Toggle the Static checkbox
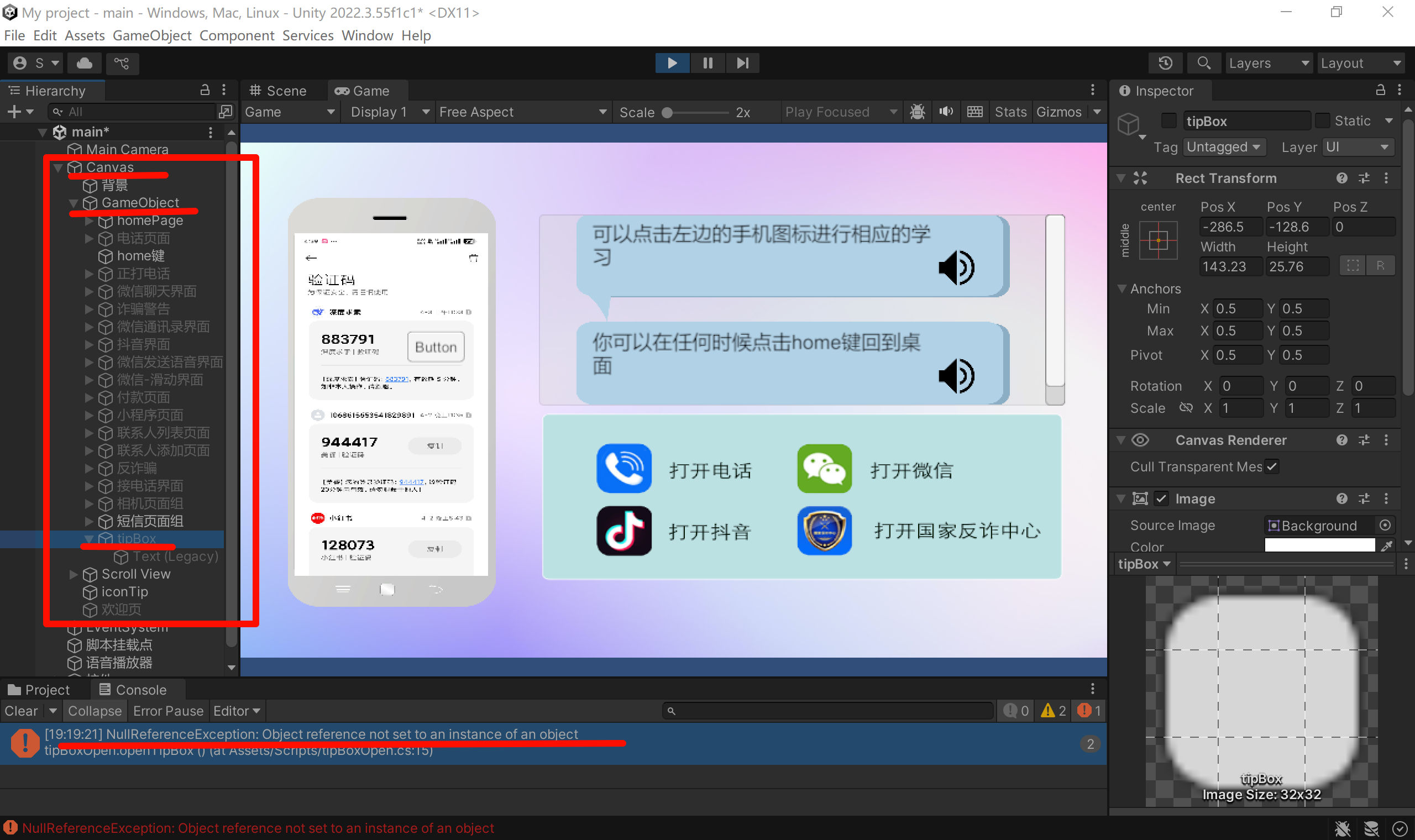 [1322, 120]
